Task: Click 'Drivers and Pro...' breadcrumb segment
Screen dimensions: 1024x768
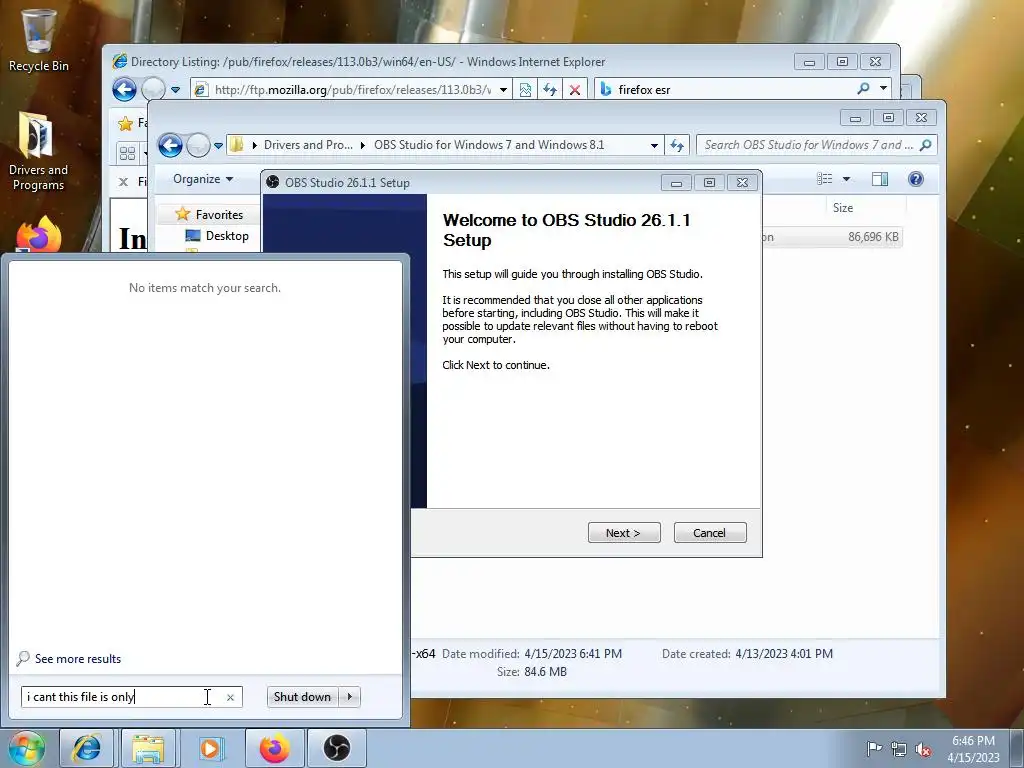Action: (308, 145)
